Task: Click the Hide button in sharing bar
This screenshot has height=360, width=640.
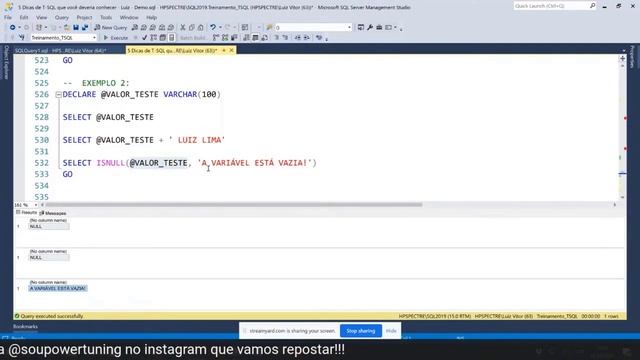Action: 391,331
